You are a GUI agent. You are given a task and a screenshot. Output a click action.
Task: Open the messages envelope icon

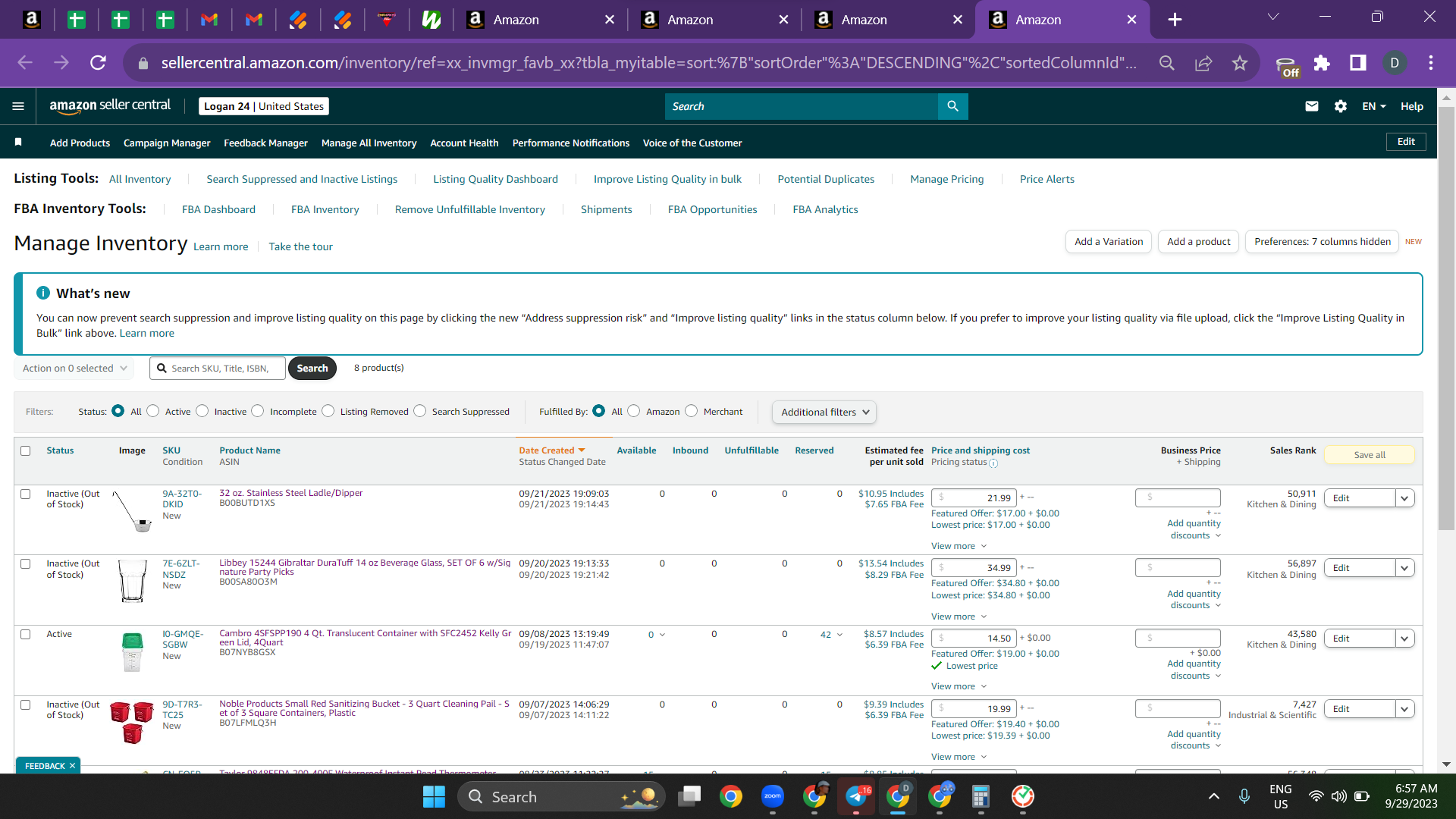point(1312,106)
